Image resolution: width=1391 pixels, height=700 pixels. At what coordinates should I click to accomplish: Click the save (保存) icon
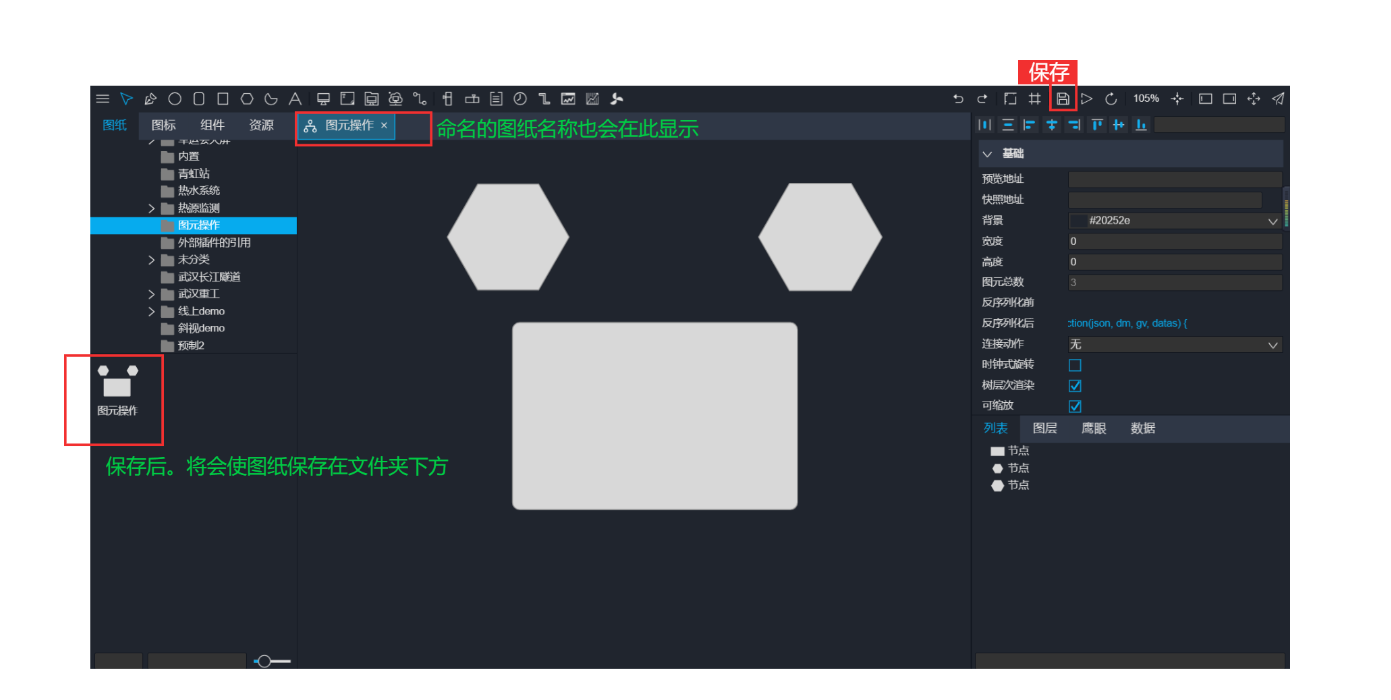[1062, 99]
